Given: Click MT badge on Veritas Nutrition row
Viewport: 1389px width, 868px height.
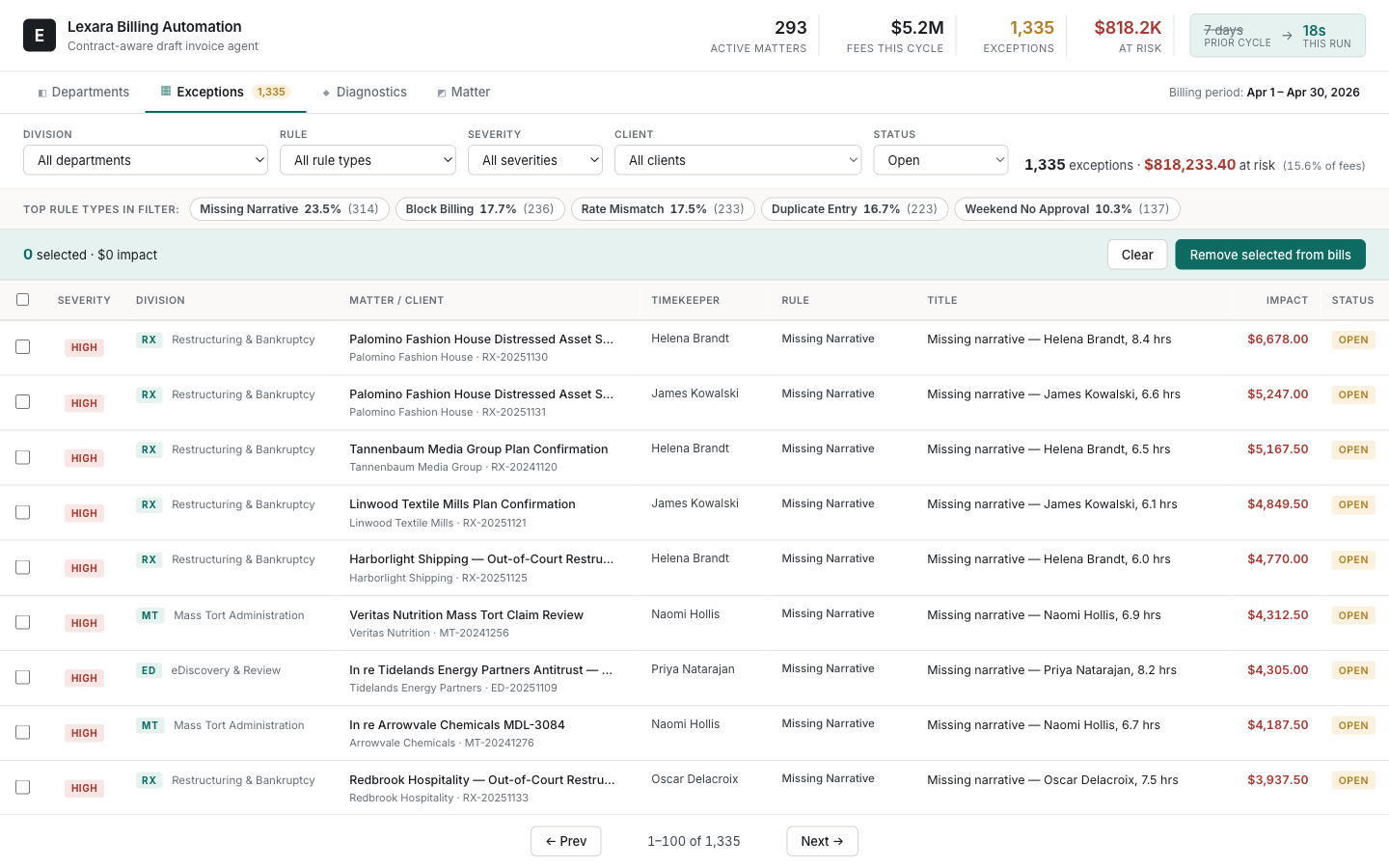Looking at the screenshot, I should (x=150, y=615).
